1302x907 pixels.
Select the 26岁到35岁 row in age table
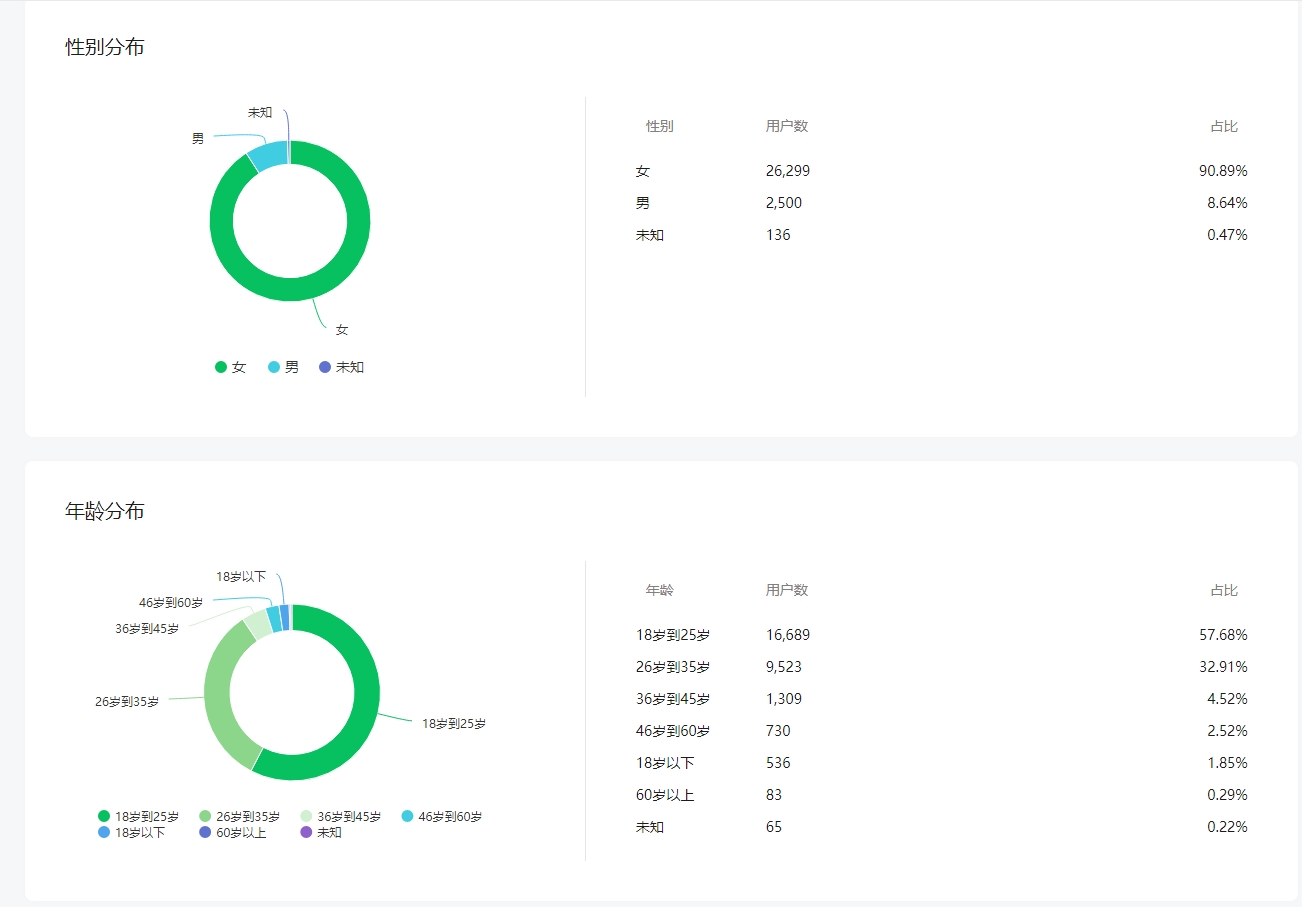coord(673,667)
